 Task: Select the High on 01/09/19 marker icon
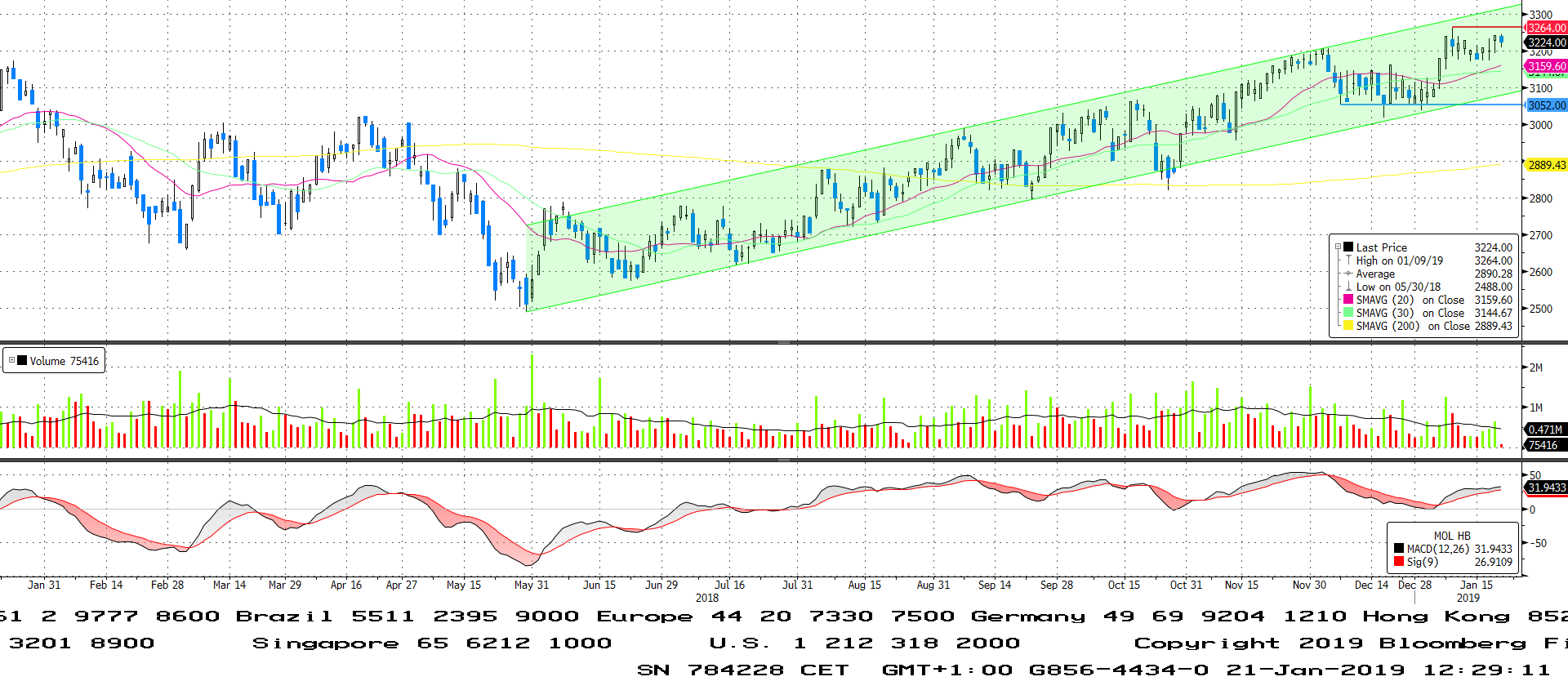pyautogui.click(x=1348, y=260)
